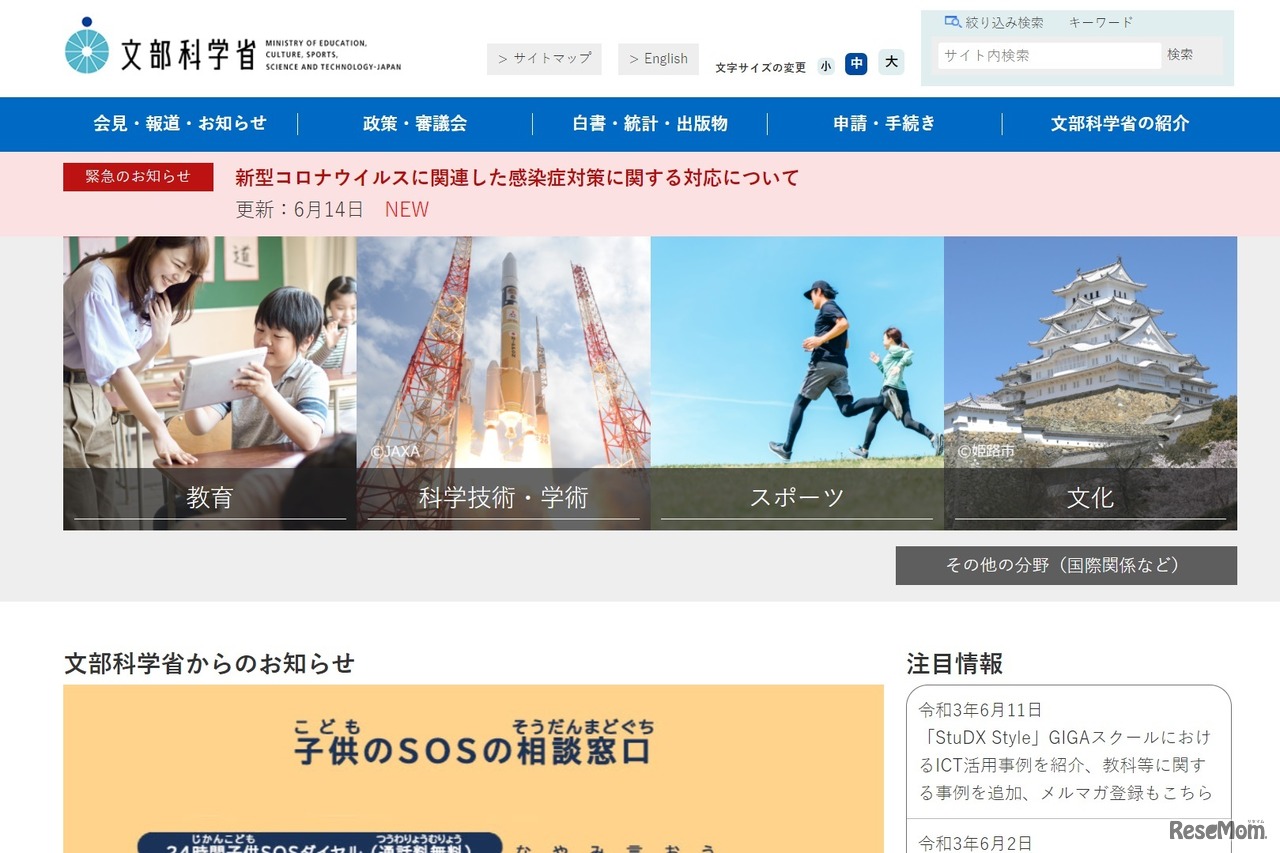Open the 政策・審議会 menu
This screenshot has height=853, width=1280.
click(x=415, y=123)
